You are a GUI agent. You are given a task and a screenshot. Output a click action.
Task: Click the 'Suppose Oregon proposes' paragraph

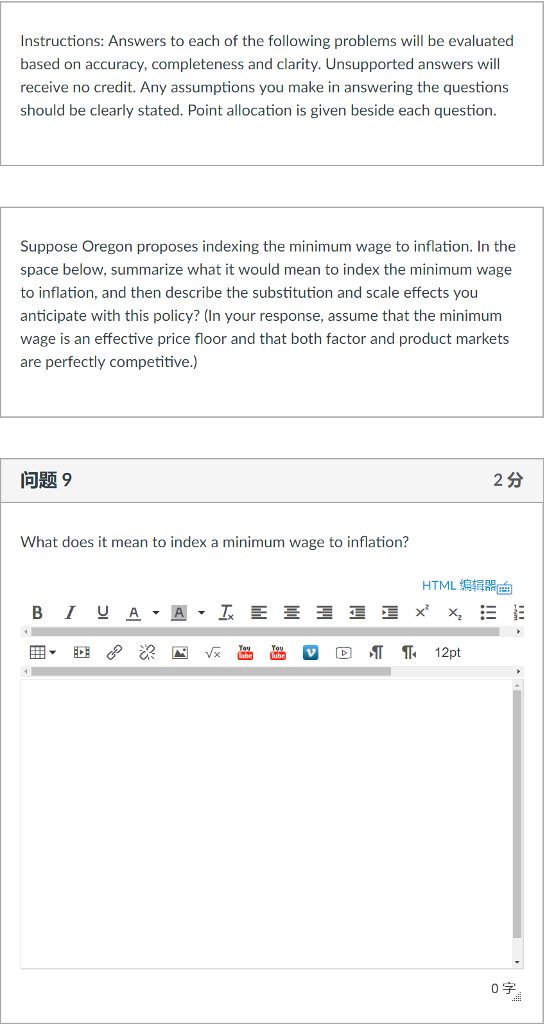[268, 304]
